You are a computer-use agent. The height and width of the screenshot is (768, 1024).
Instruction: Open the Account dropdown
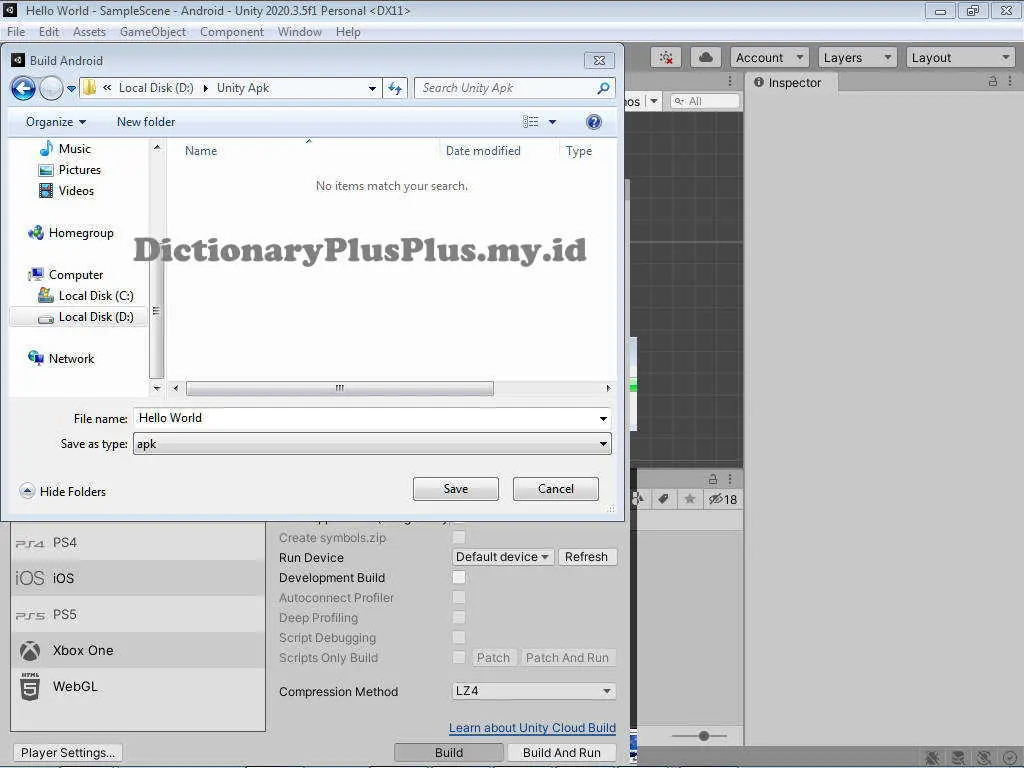point(770,57)
